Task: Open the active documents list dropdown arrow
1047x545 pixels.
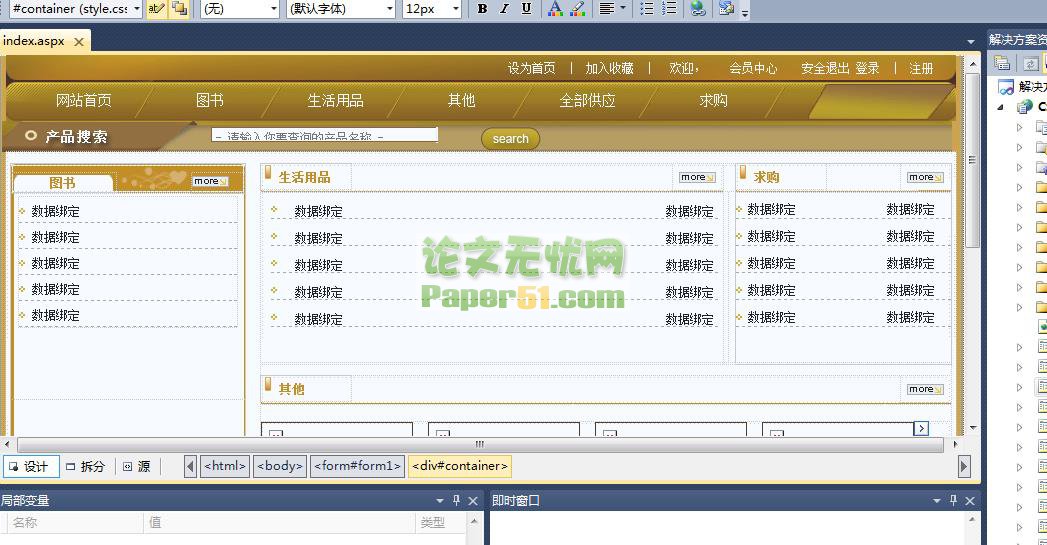Action: (970, 41)
